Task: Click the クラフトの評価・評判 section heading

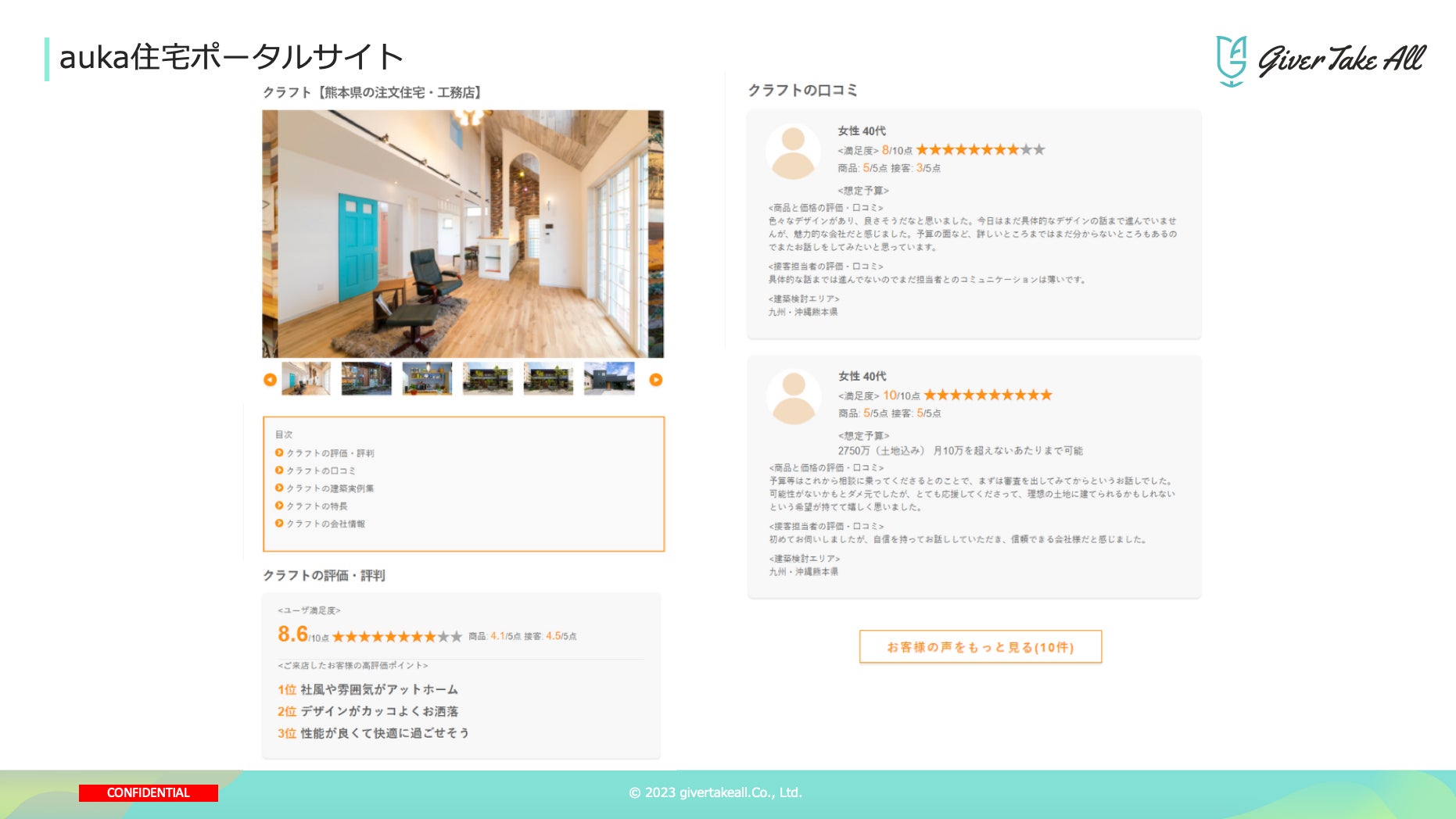Action: (x=324, y=575)
